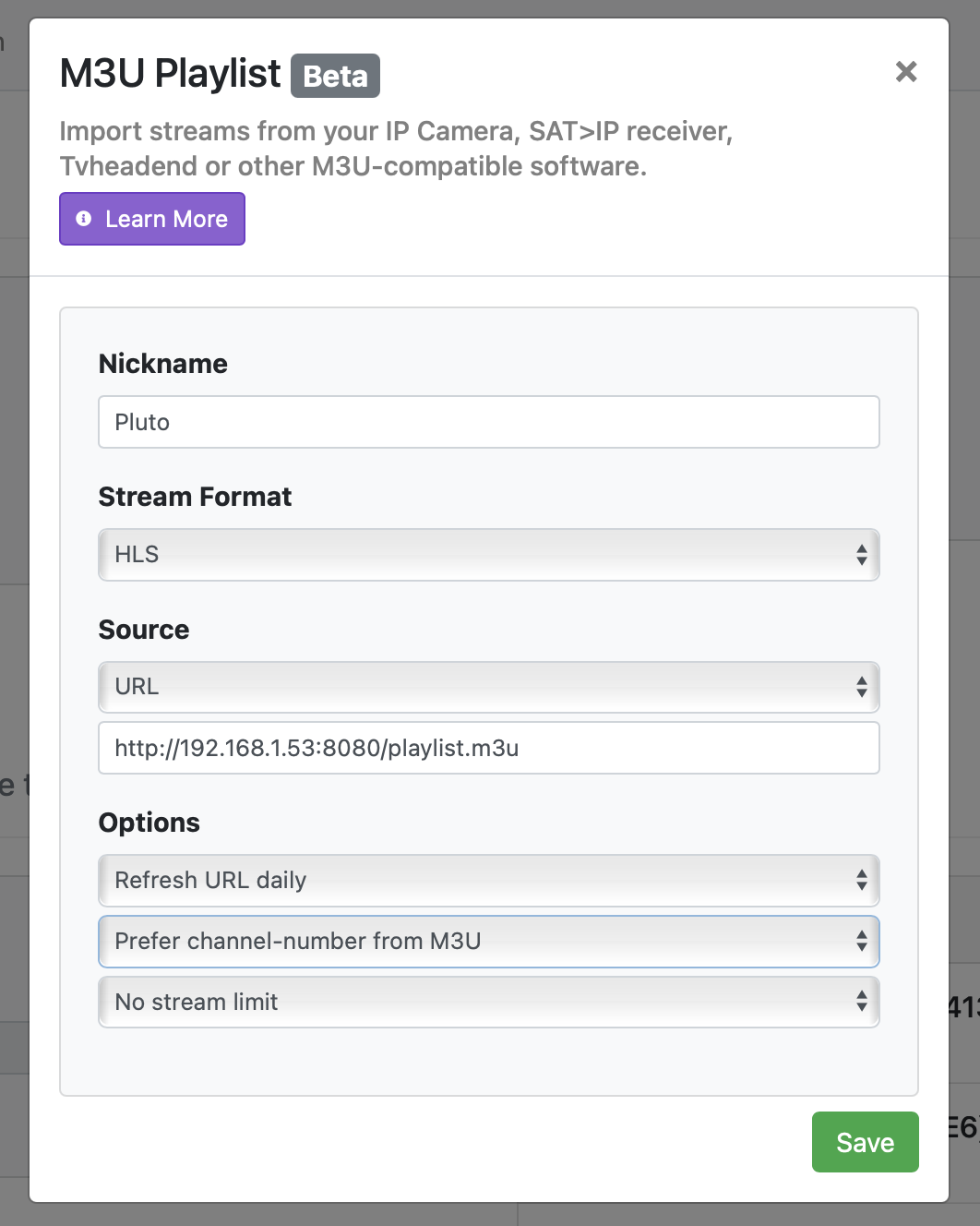Click the Stream Format label
The image size is (980, 1226).
coord(195,497)
